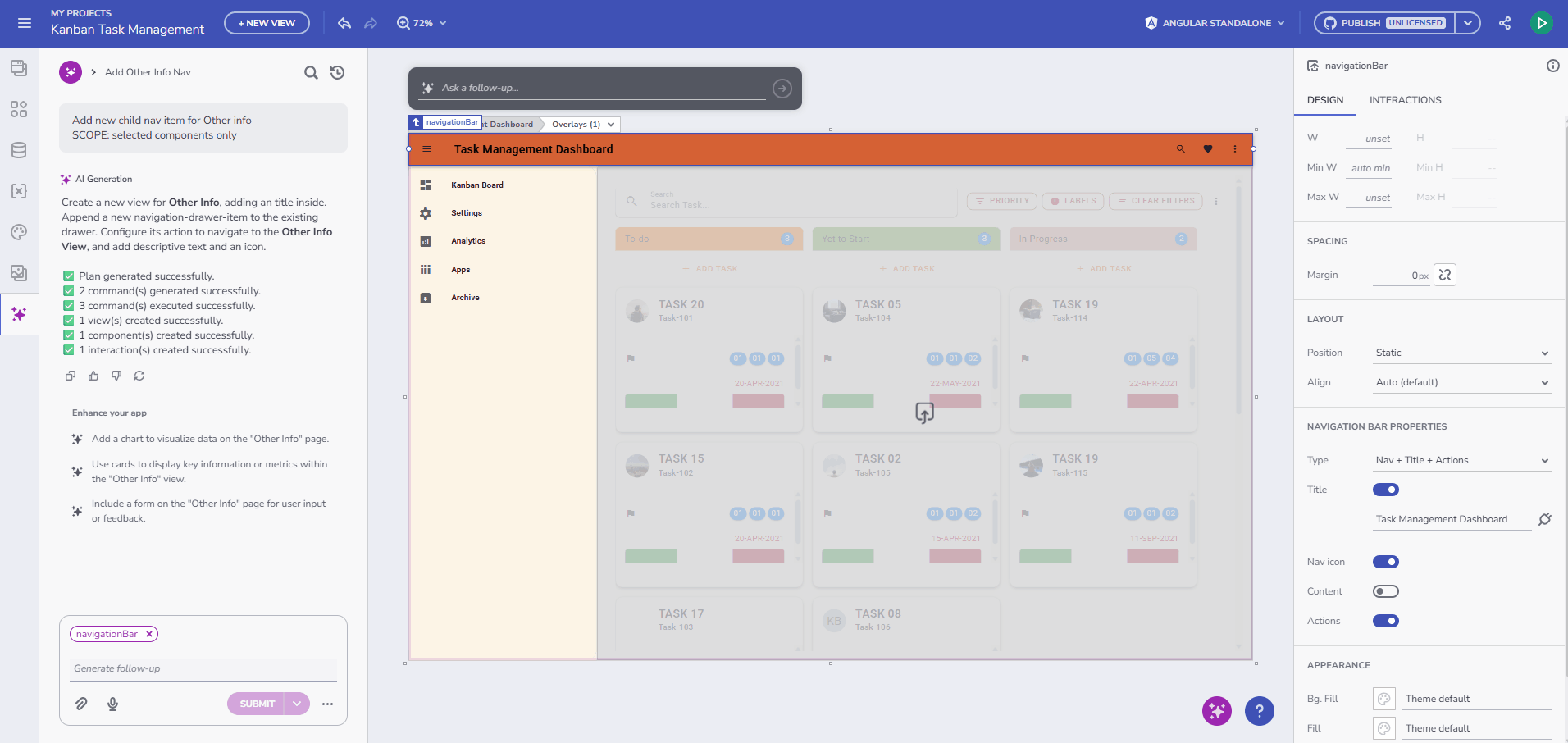
Task: Open the Position dropdown set to Static
Action: click(x=1461, y=353)
